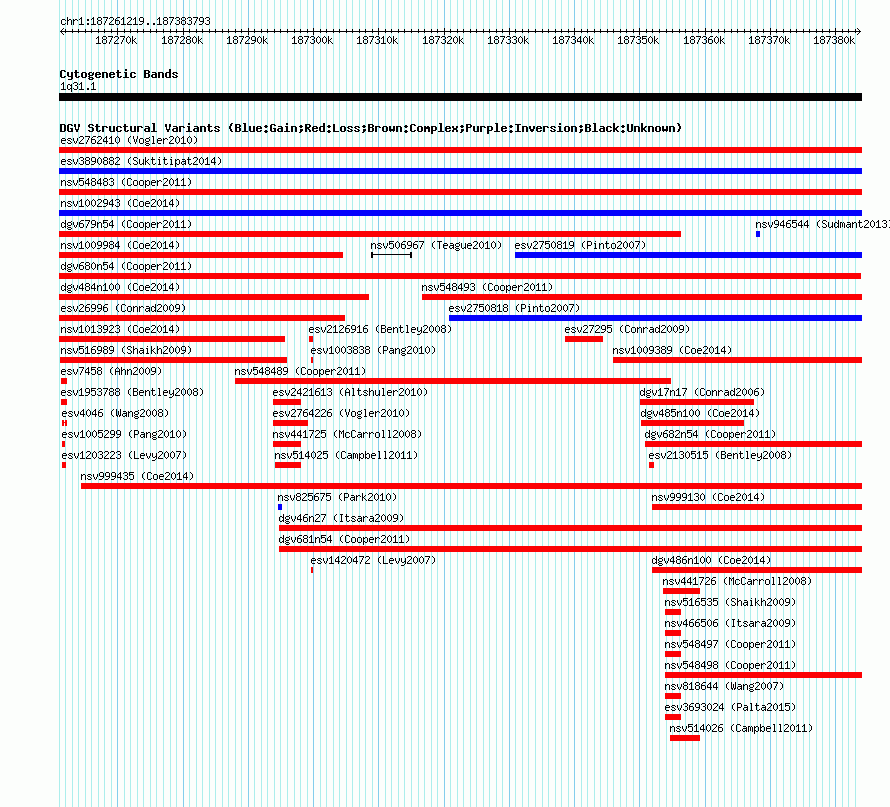
Task: Select esv2750818 (Pinto2007) blue bar
Action: [x=656, y=318]
